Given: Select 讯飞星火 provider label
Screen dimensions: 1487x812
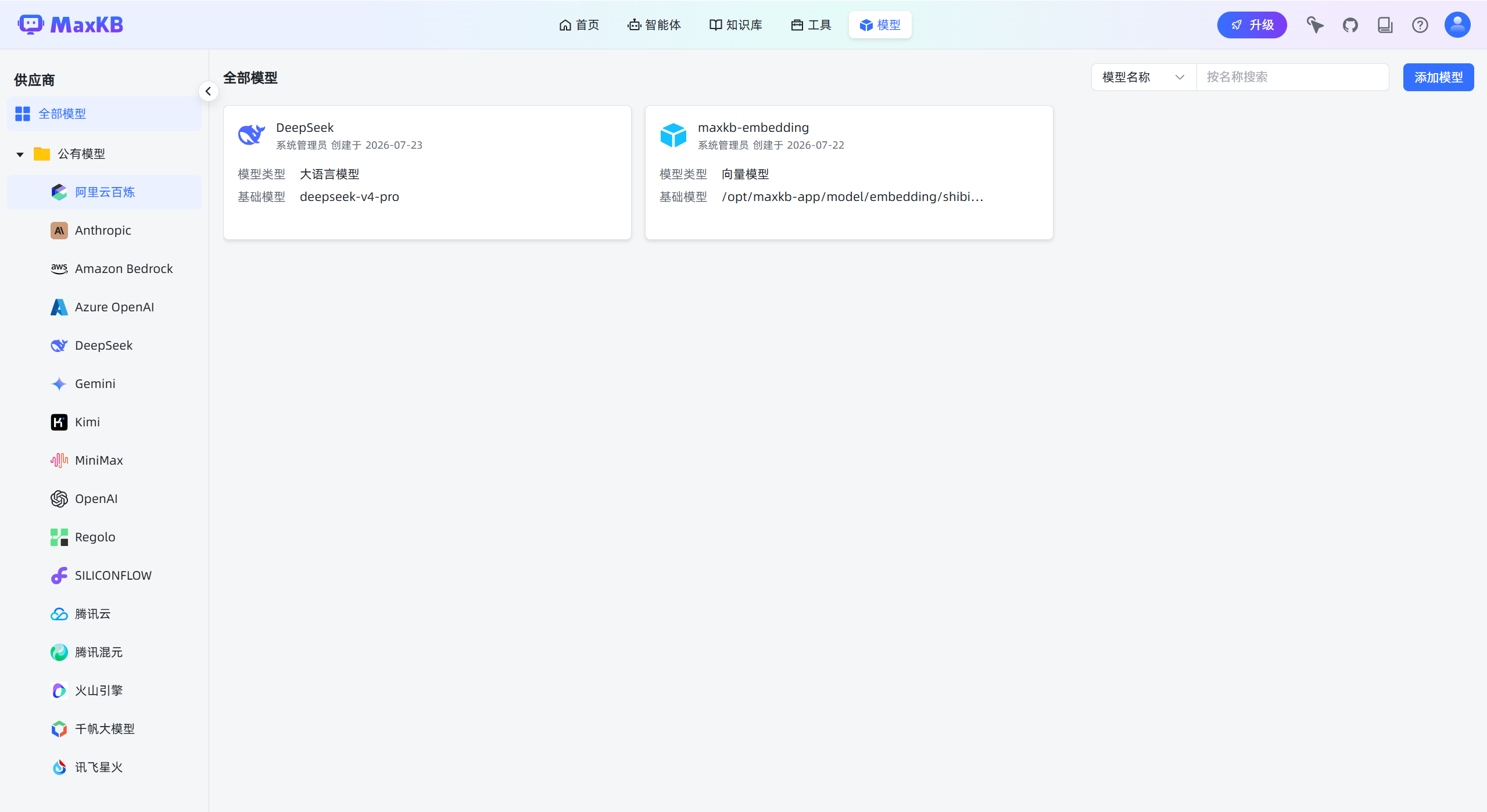Looking at the screenshot, I should point(99,767).
